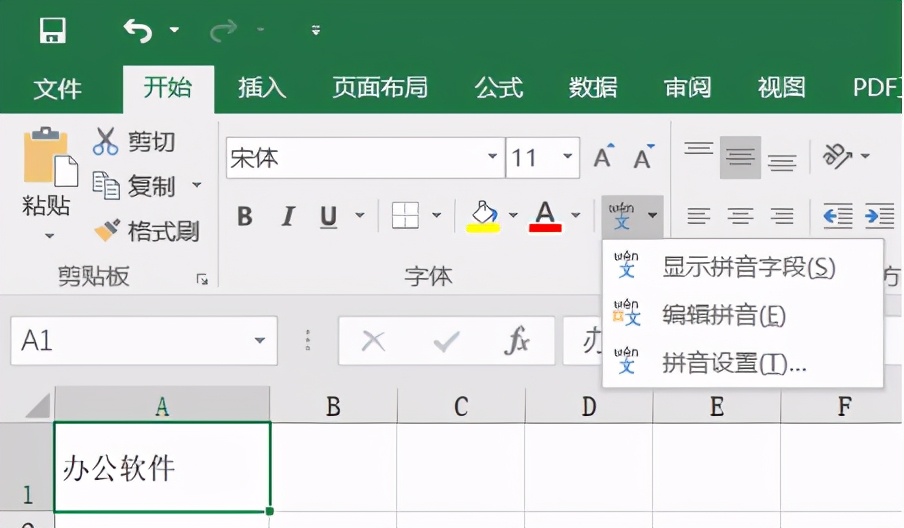Decrease font size with smaller A
904x528 pixels.
643,156
